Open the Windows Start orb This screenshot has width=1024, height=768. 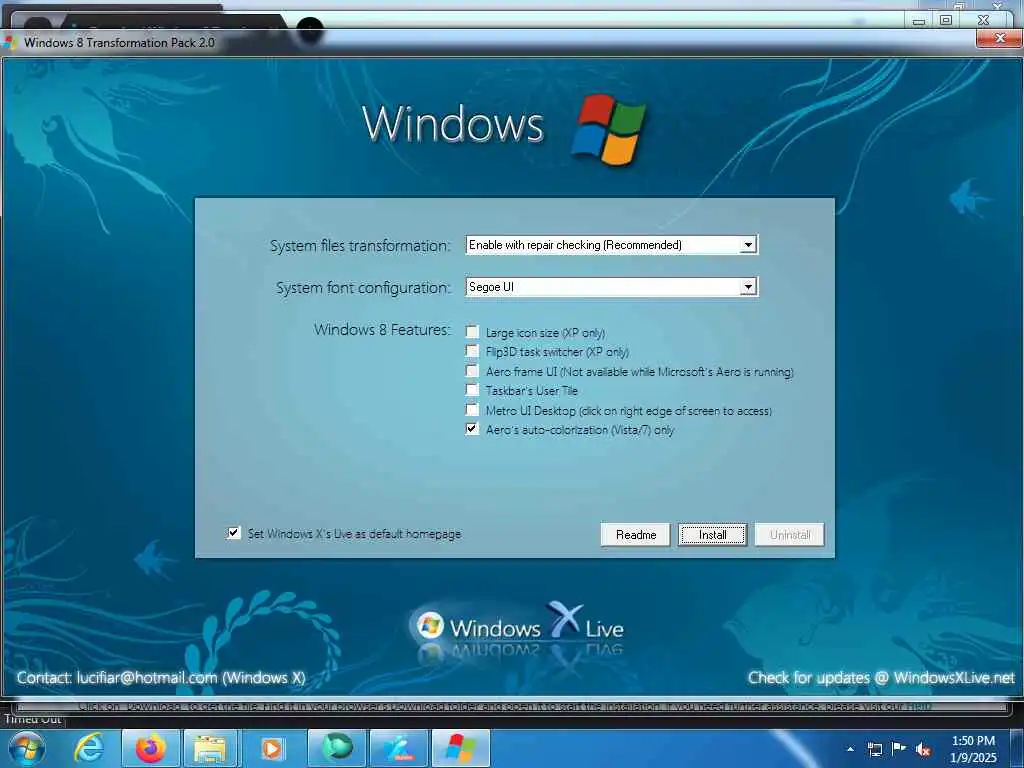point(26,749)
